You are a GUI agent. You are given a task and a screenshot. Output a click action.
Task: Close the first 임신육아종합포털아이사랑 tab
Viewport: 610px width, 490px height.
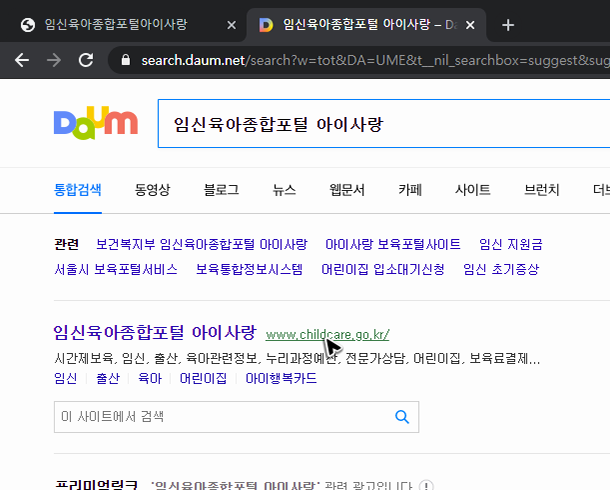[231, 25]
